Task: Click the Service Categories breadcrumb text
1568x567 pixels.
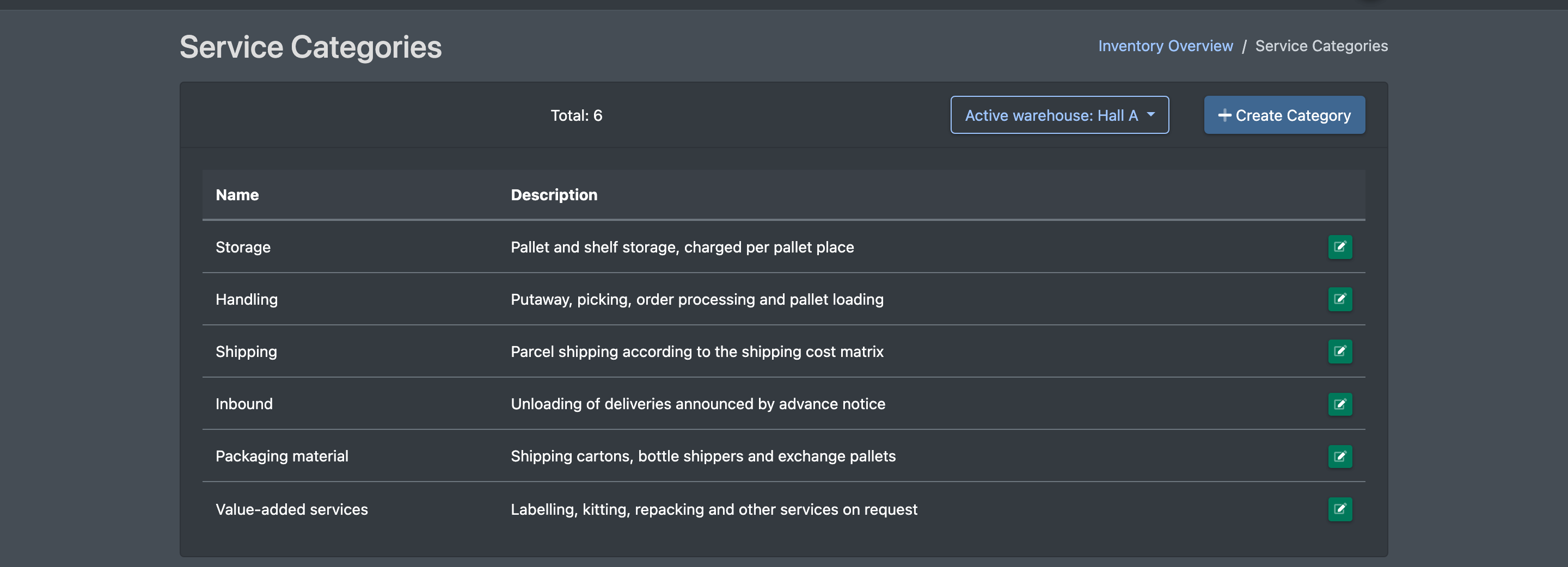Action: point(1321,46)
